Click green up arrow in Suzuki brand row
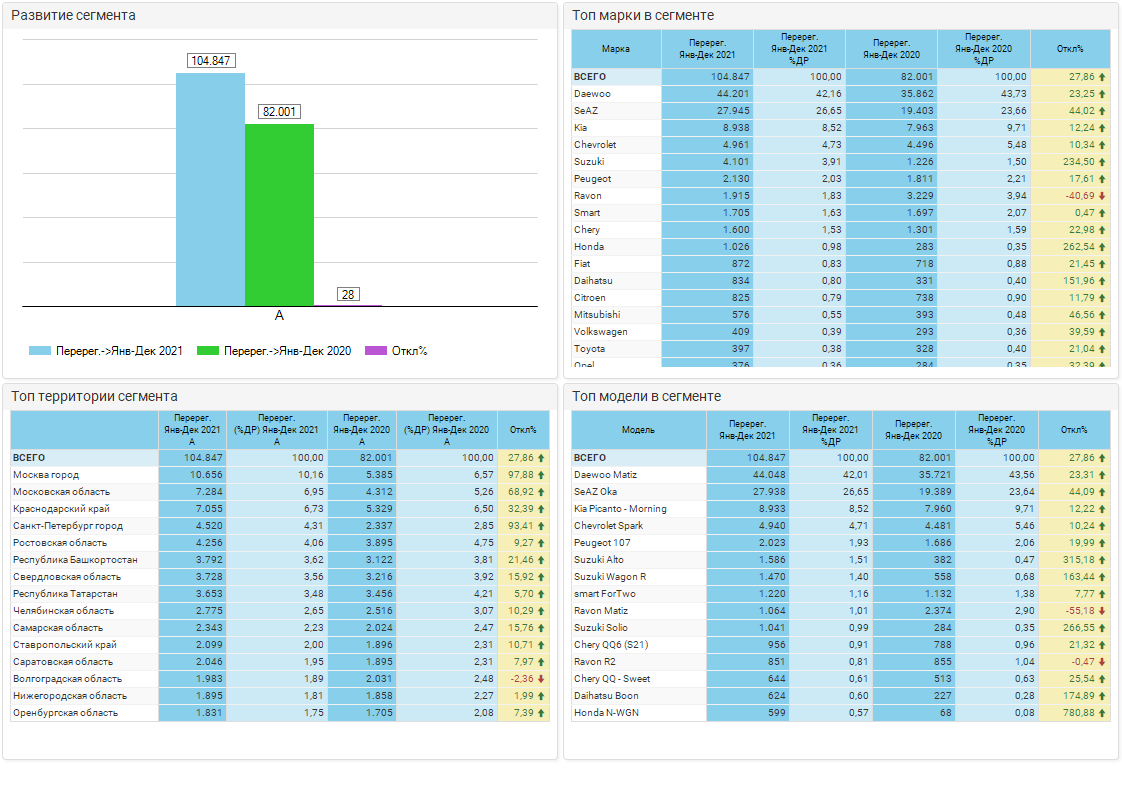 point(1102,162)
